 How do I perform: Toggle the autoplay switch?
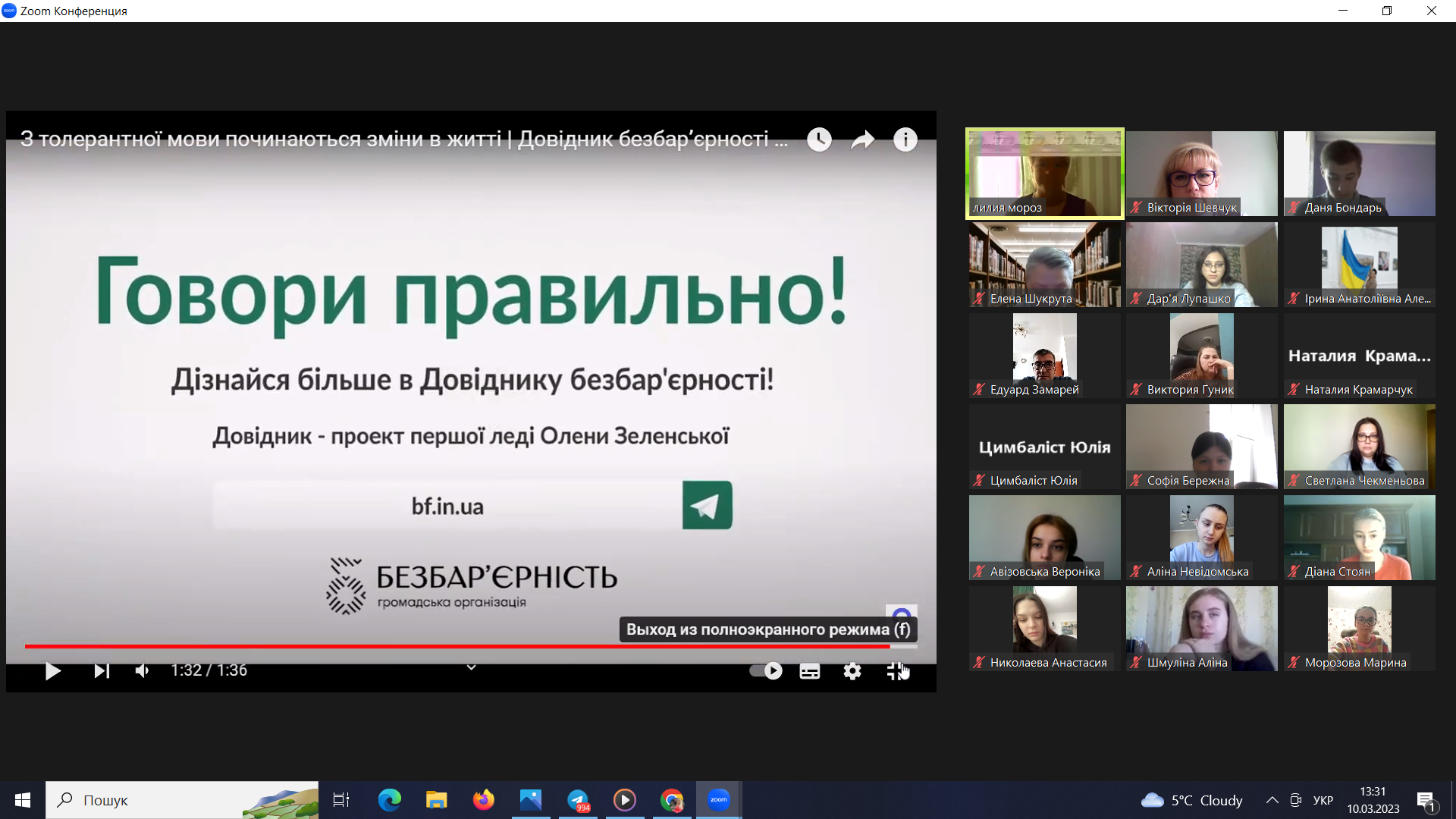click(x=766, y=671)
